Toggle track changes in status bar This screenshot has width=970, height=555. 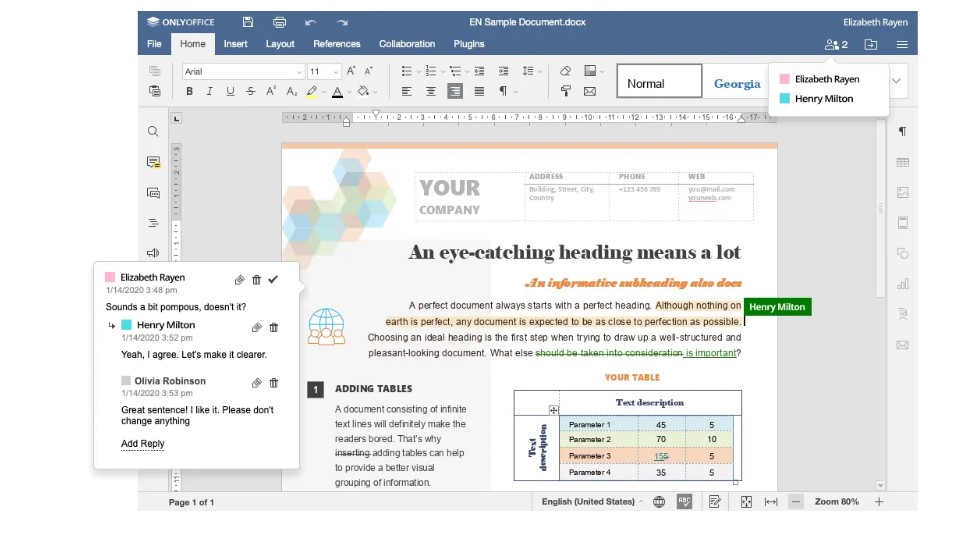[715, 502]
